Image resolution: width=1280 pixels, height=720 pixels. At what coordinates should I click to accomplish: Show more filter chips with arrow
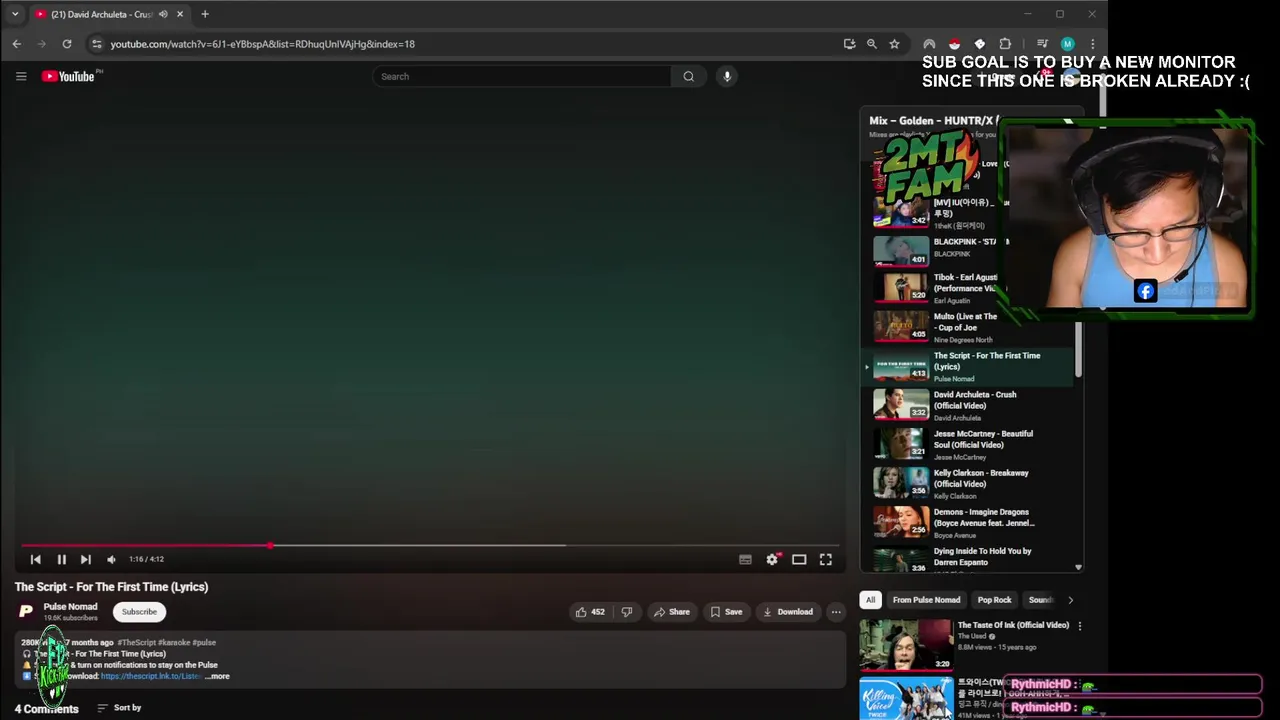click(1070, 600)
